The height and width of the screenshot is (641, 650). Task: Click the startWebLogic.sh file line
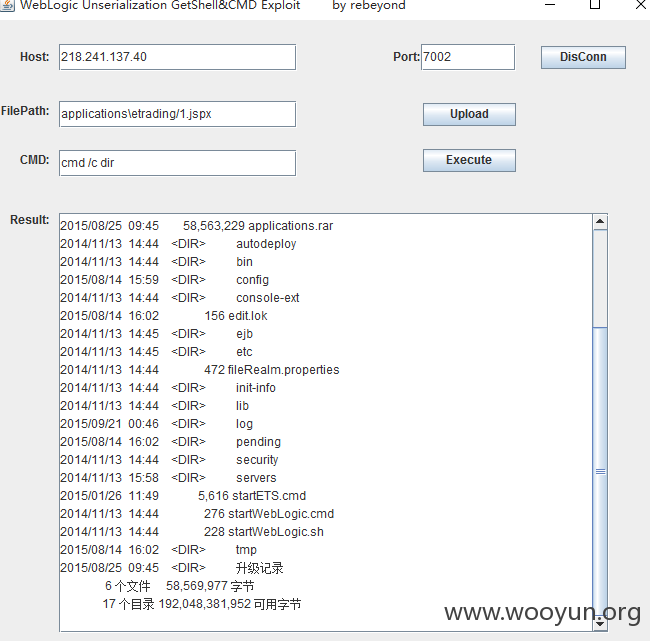coord(192,532)
